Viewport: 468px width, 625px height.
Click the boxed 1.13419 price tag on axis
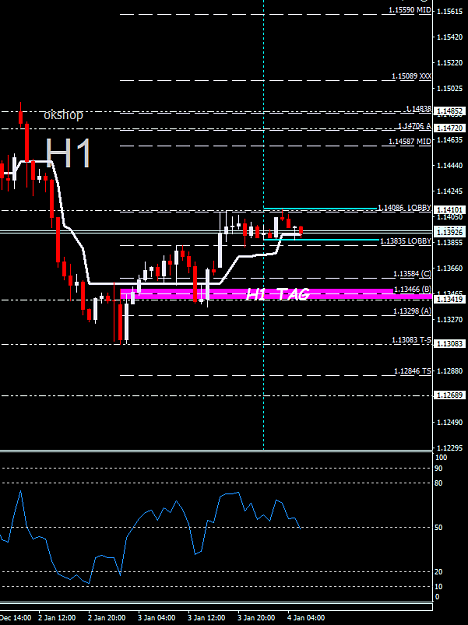pos(450,299)
